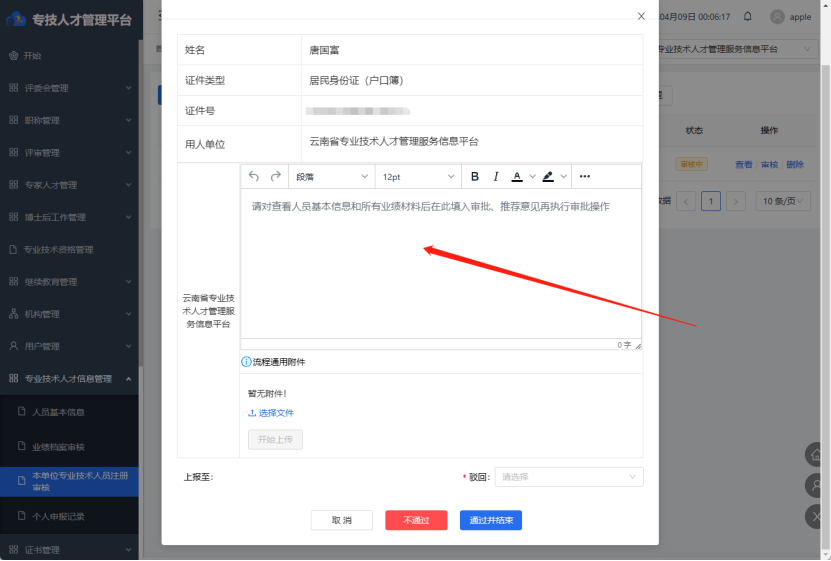Apply highlight color with the marker icon

(x=548, y=177)
